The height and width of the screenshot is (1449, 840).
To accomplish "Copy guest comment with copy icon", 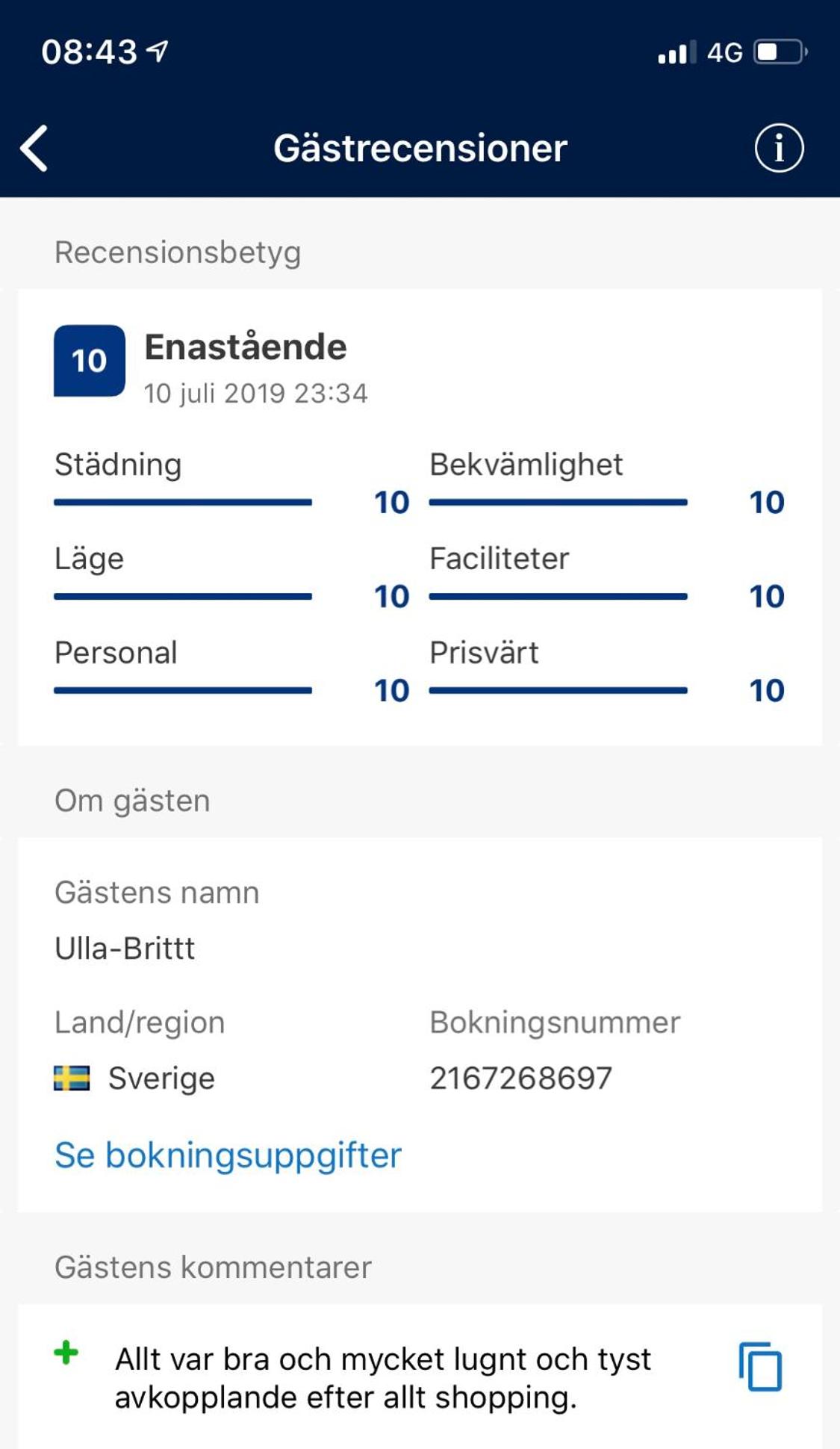I will (x=760, y=1367).
